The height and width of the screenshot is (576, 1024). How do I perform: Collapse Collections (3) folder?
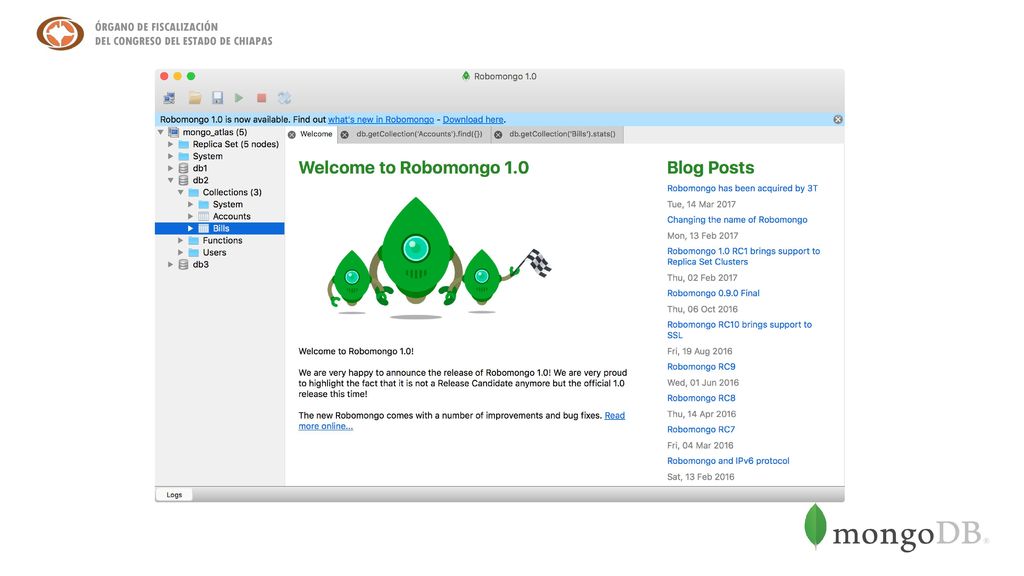pyautogui.click(x=181, y=193)
